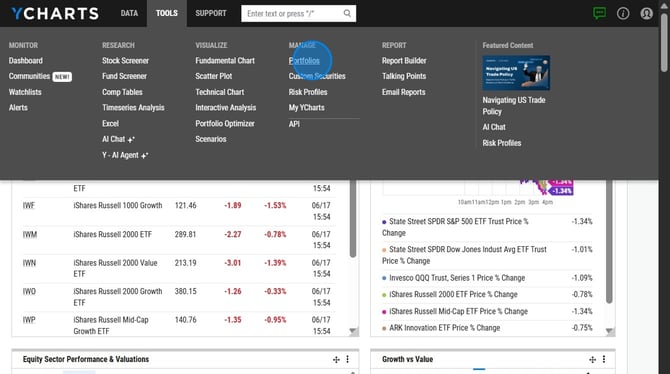The width and height of the screenshot is (670, 374).
Task: Open Report Builder
Action: coord(404,61)
